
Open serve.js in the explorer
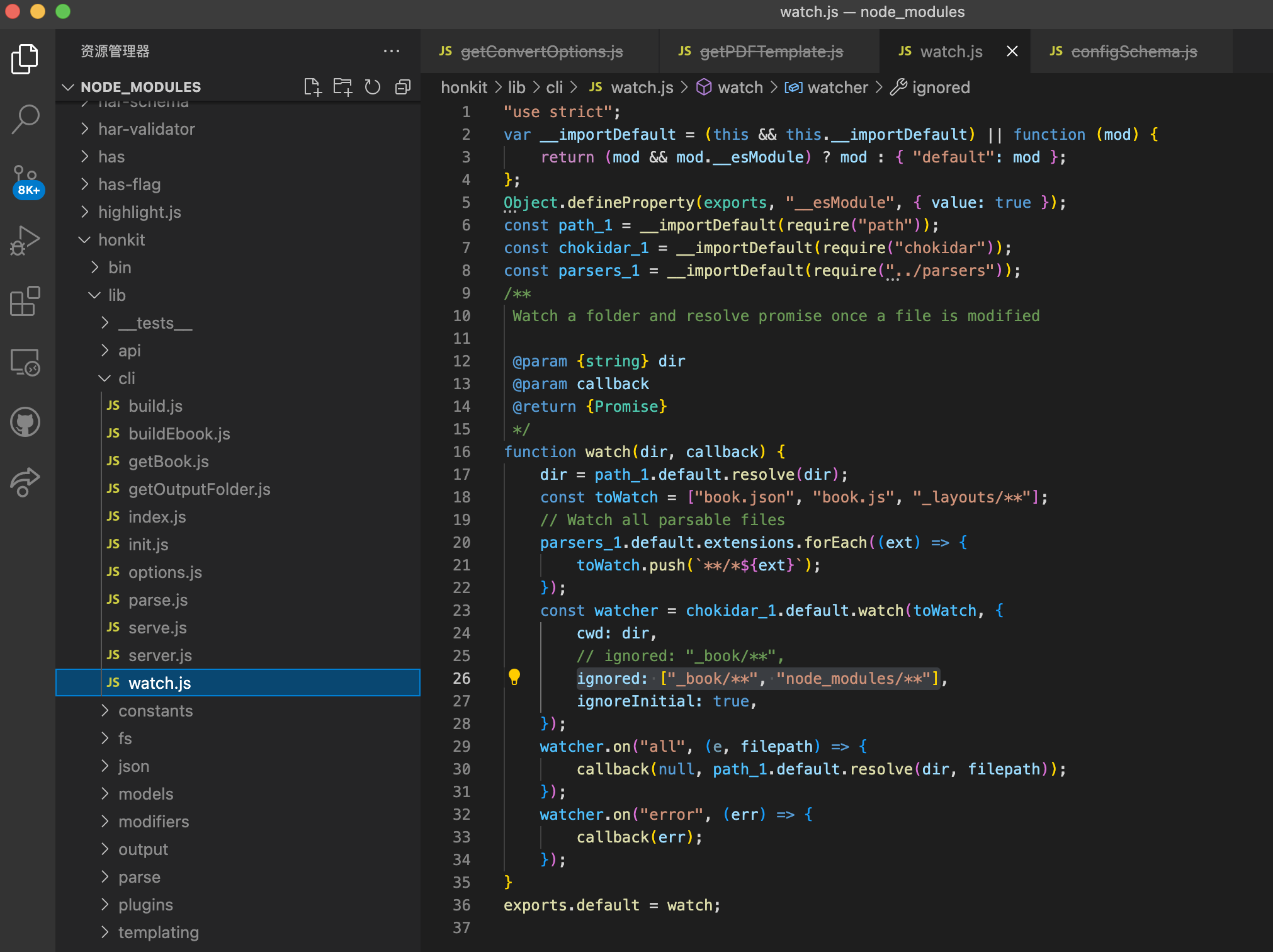pyautogui.click(x=238, y=628)
